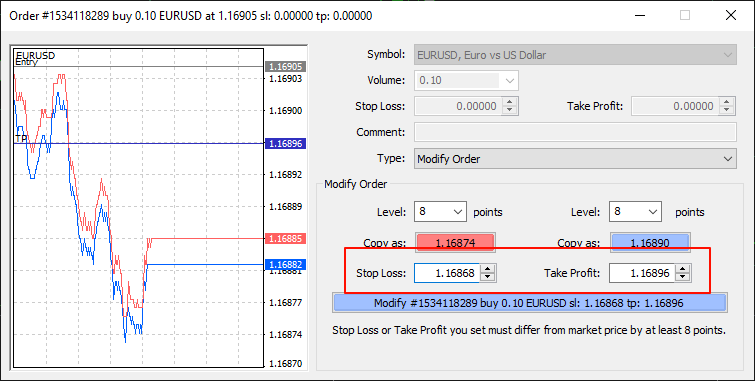Image resolution: width=755 pixels, height=381 pixels.
Task: Minimize the order dialog window
Action: click(x=639, y=15)
